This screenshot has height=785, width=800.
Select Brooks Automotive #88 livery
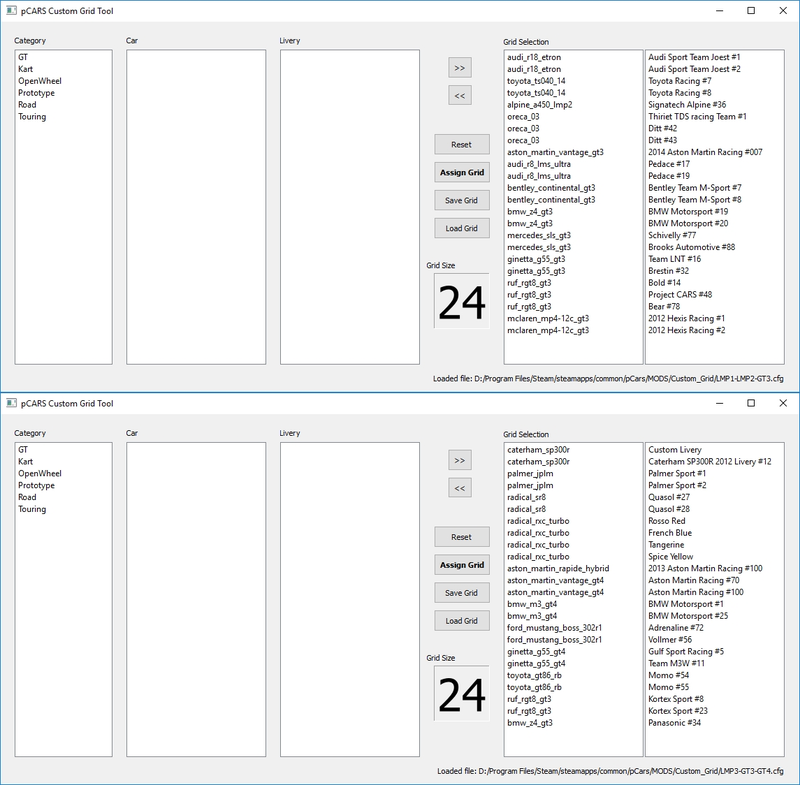click(x=691, y=247)
